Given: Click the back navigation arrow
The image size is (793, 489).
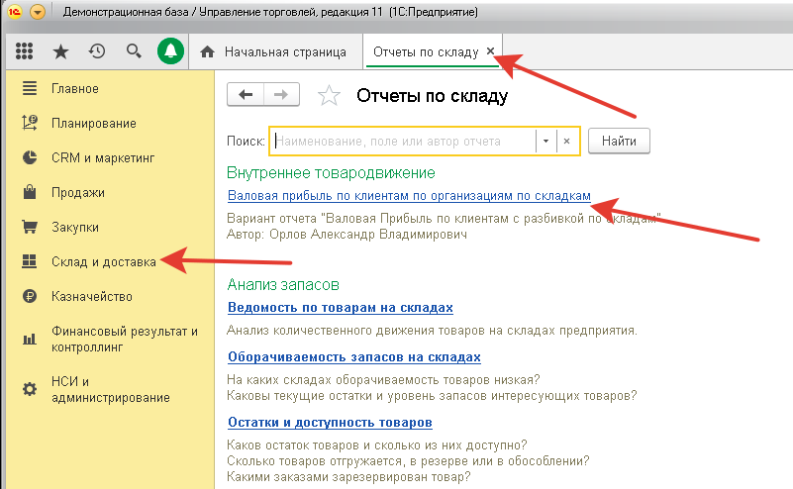Looking at the screenshot, I should (246, 95).
